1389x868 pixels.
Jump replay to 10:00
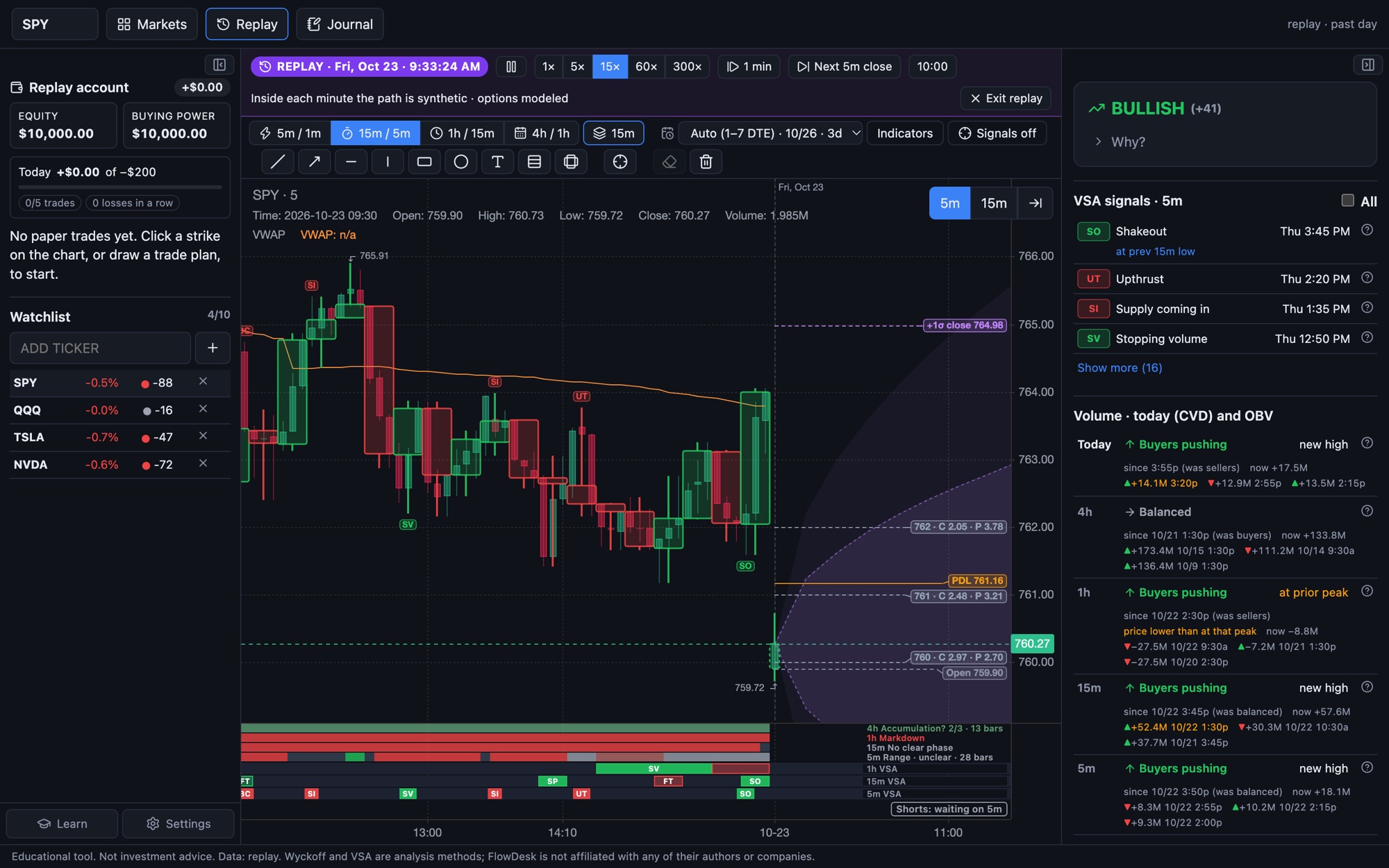(x=932, y=67)
